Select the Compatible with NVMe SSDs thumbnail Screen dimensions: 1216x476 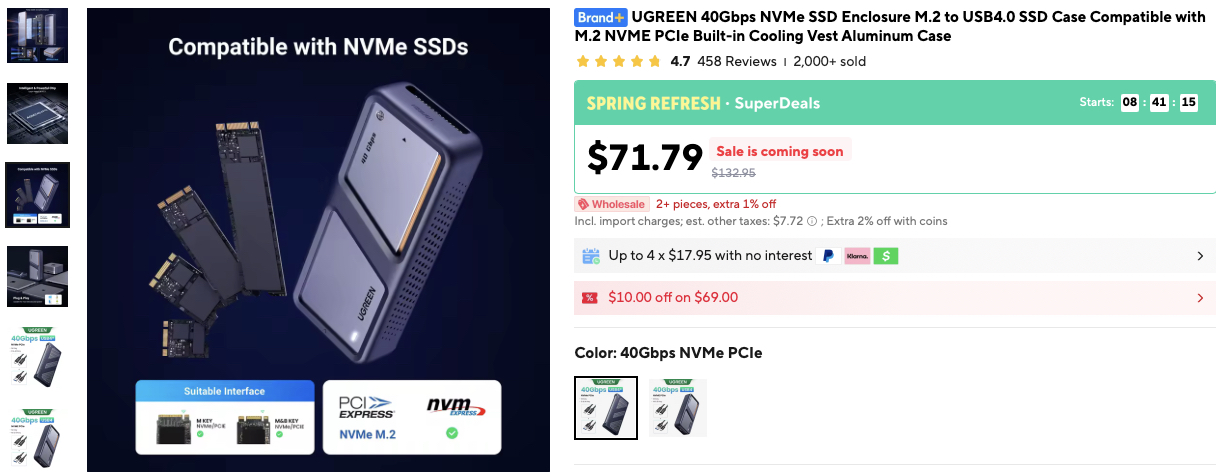[37, 194]
